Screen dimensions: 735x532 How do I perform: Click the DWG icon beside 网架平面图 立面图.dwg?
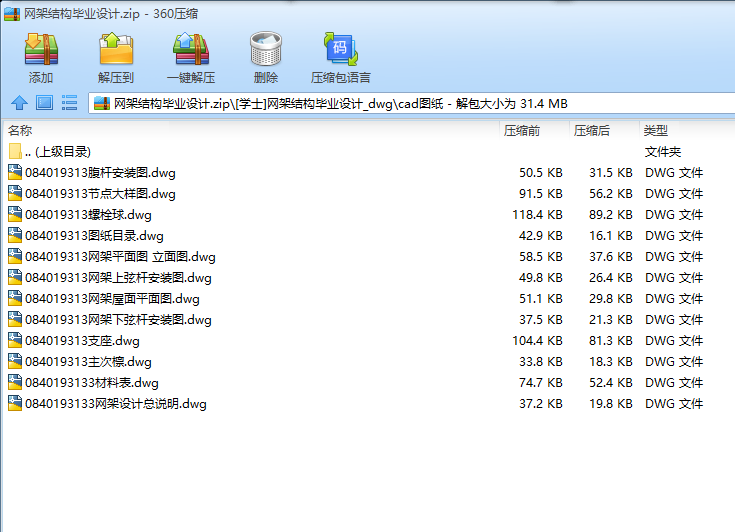pyautogui.click(x=15, y=256)
